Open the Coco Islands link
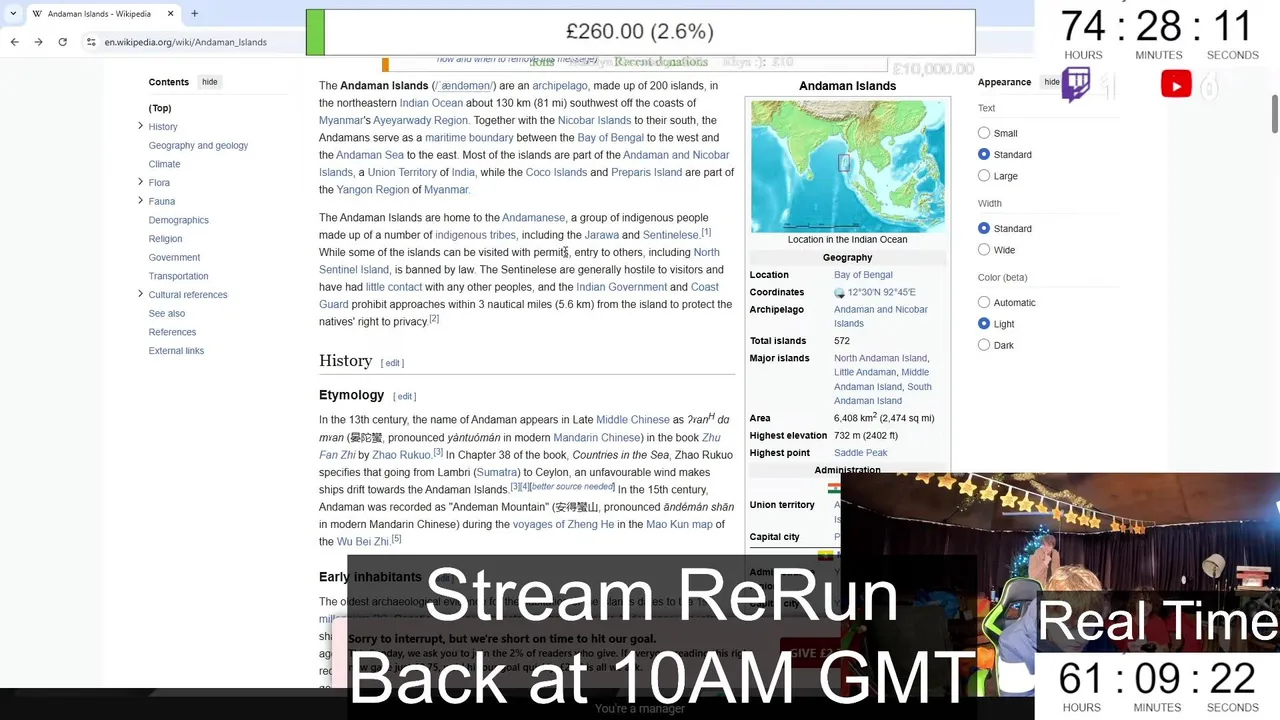Image resolution: width=1280 pixels, height=720 pixels. (556, 172)
